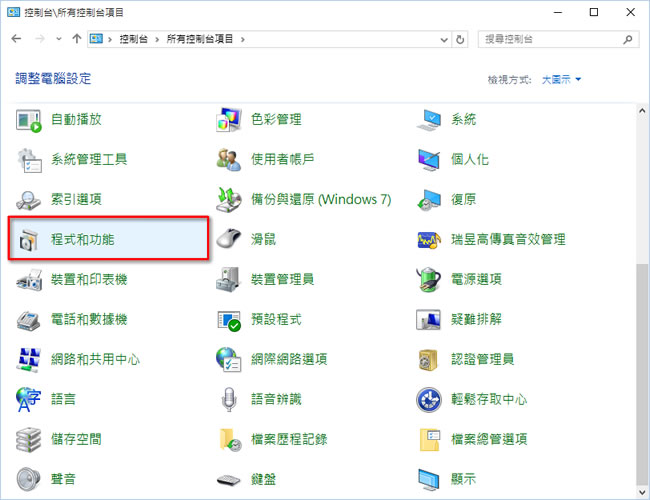The width and height of the screenshot is (650, 500).
Task: Open the 瑞昱高傳真音效管理 icon
Action: click(x=429, y=240)
